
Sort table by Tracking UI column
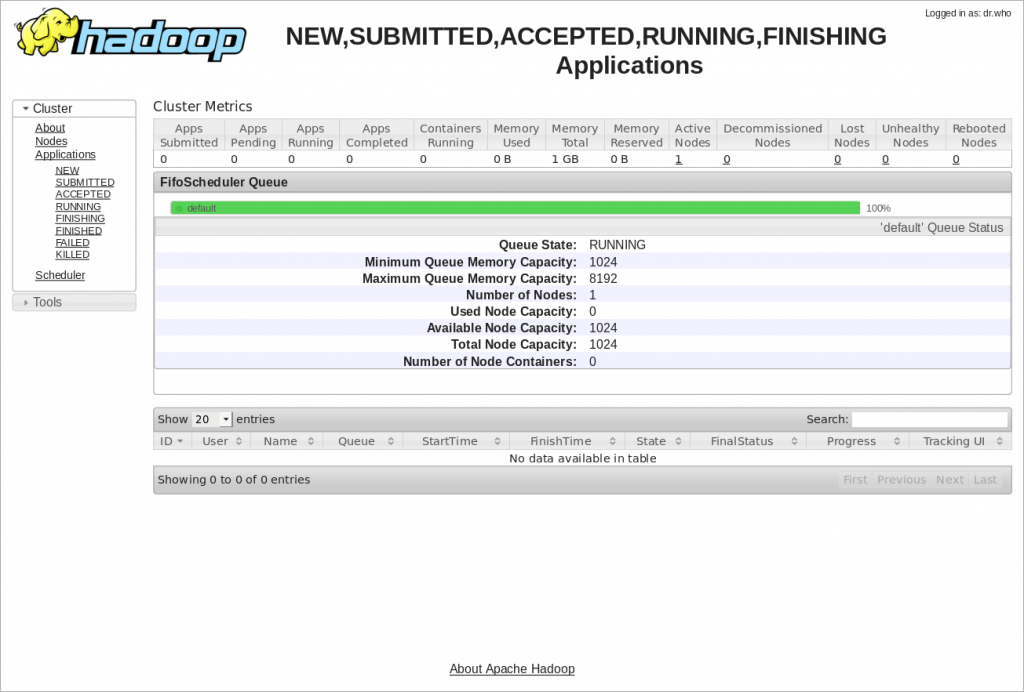(x=961, y=441)
